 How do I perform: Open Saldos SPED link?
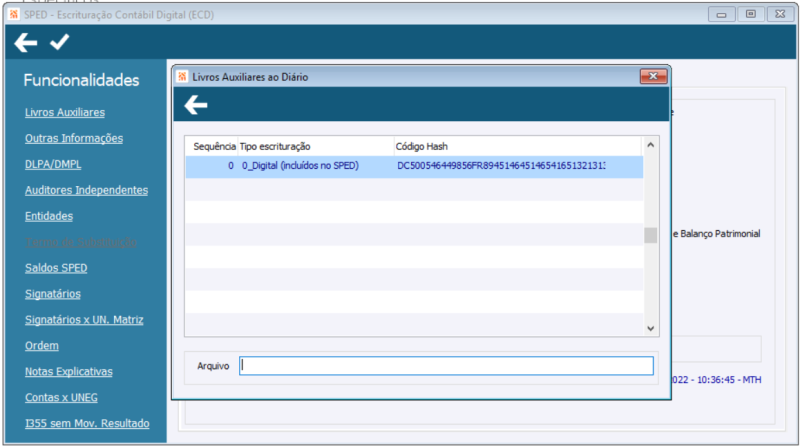[56, 268]
